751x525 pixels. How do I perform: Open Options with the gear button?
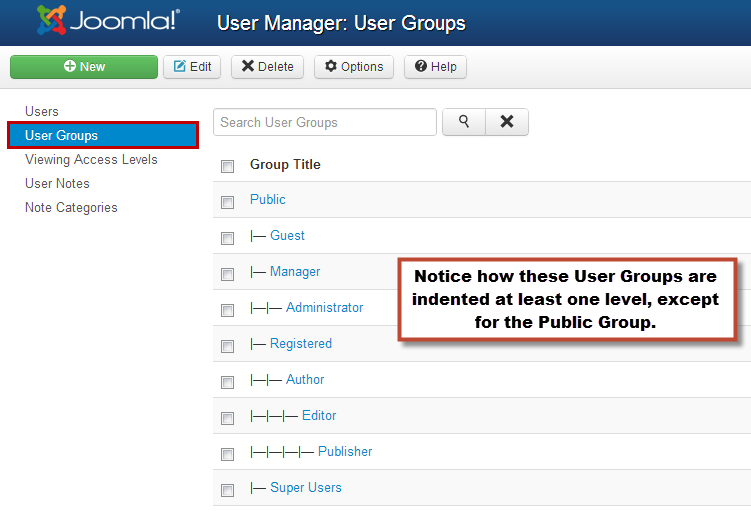[354, 67]
